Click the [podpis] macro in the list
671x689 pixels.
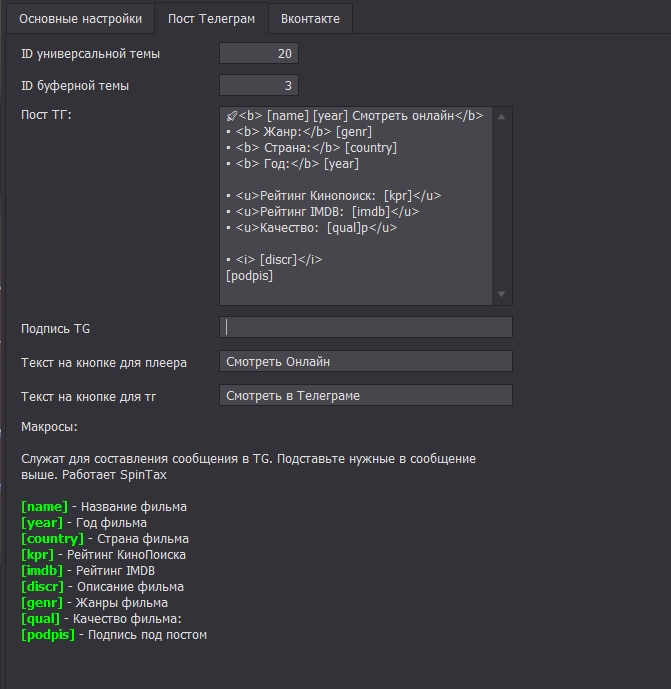(47, 635)
